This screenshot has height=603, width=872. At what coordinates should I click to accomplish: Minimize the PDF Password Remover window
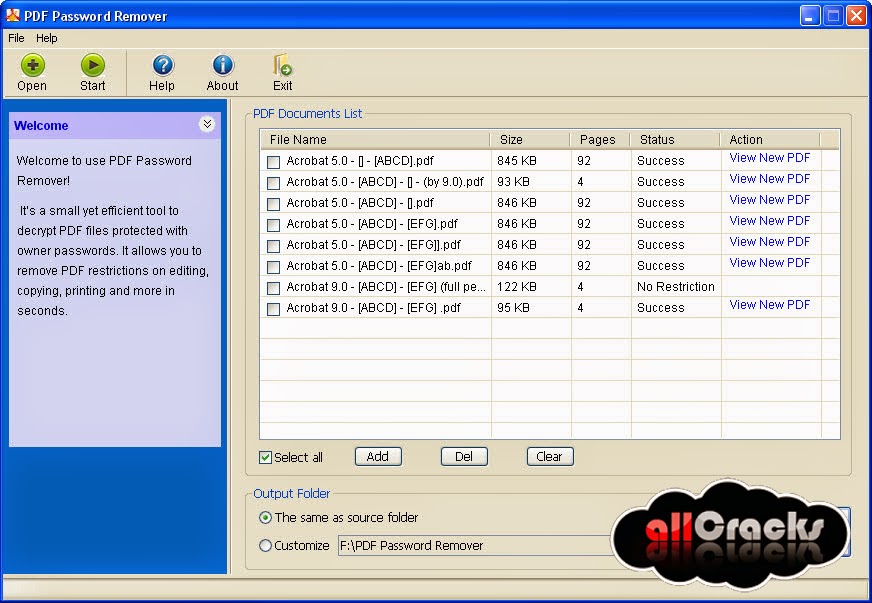point(810,16)
